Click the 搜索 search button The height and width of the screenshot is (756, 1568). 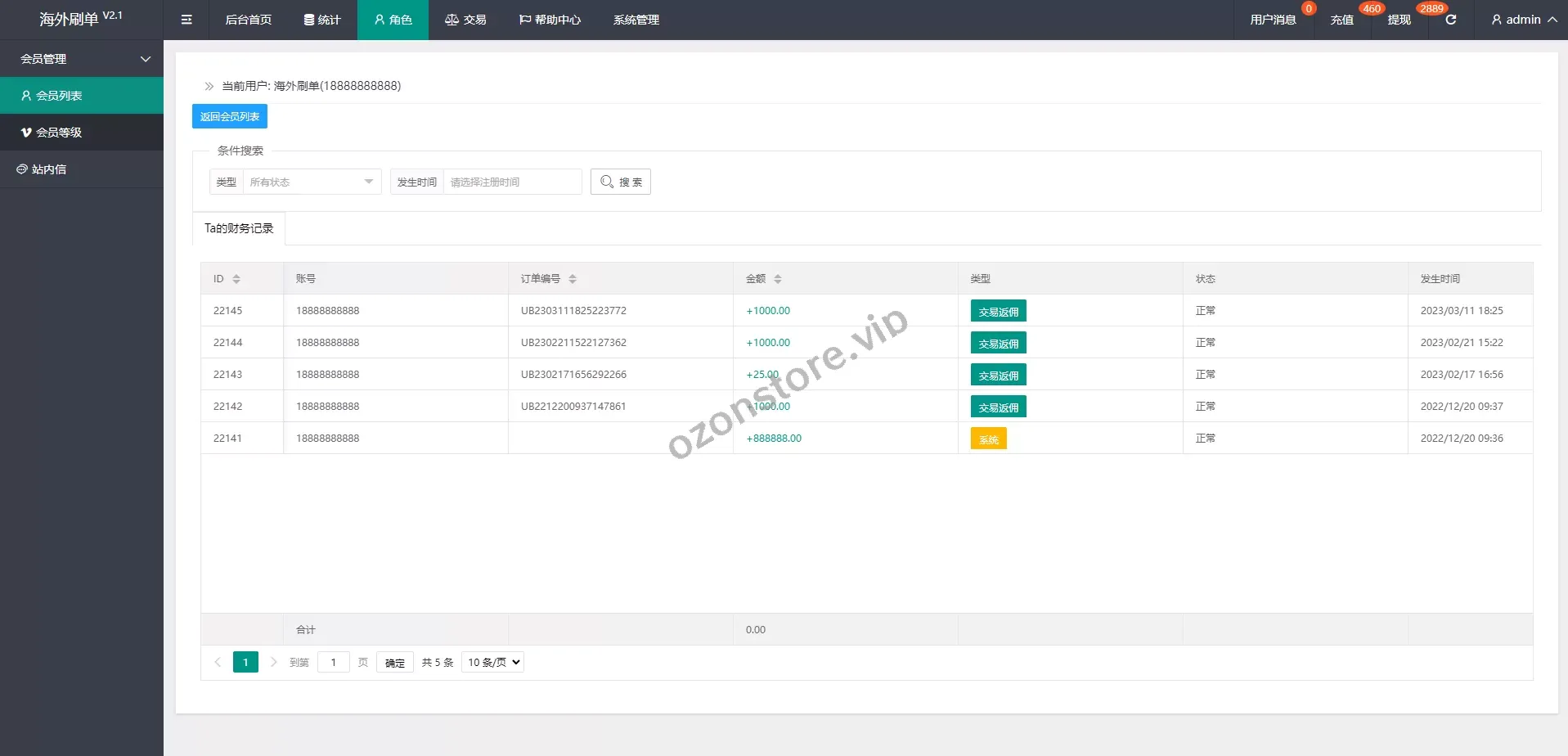621,182
